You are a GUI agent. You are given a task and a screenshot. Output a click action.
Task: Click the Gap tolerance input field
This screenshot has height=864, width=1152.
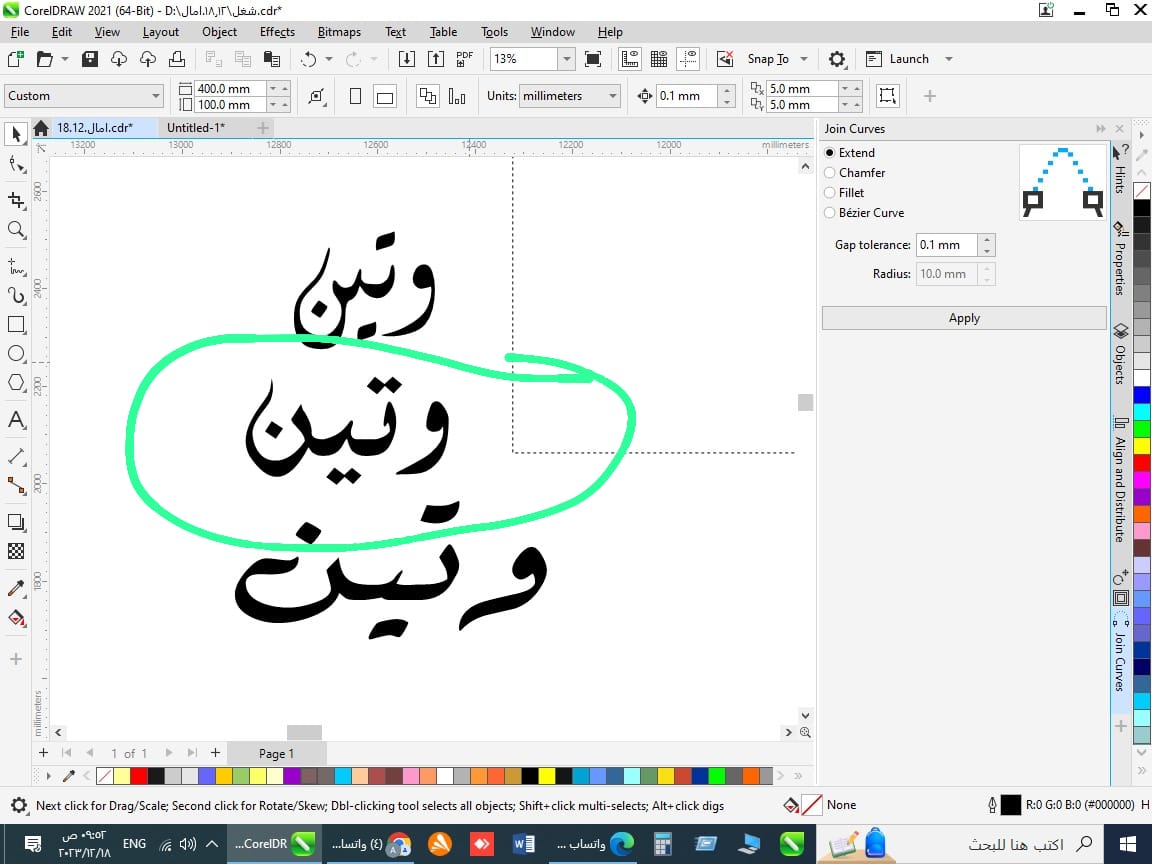coord(946,245)
